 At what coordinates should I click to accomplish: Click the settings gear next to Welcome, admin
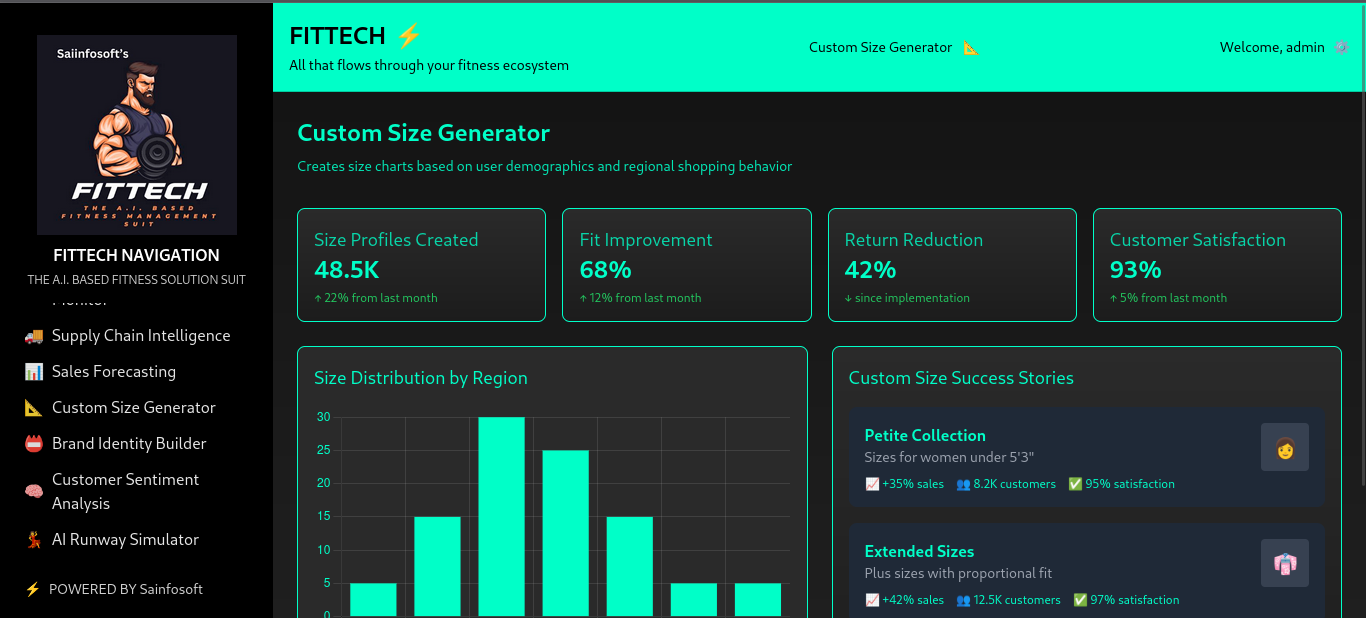click(x=1341, y=47)
